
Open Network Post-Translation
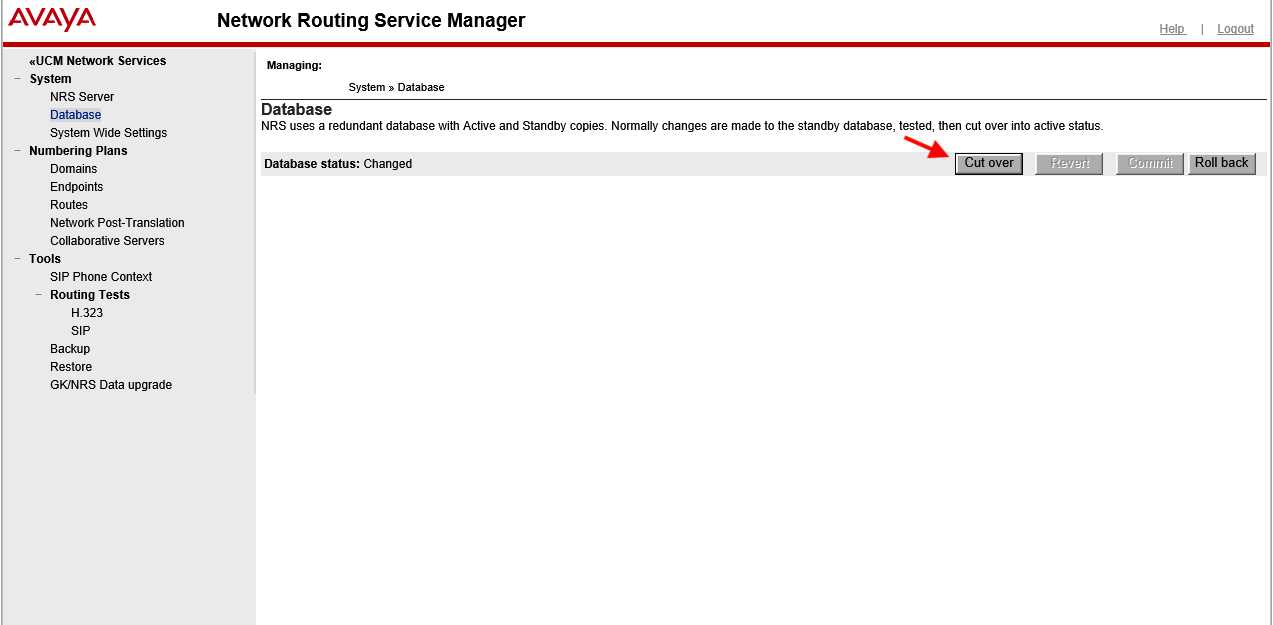[117, 223]
